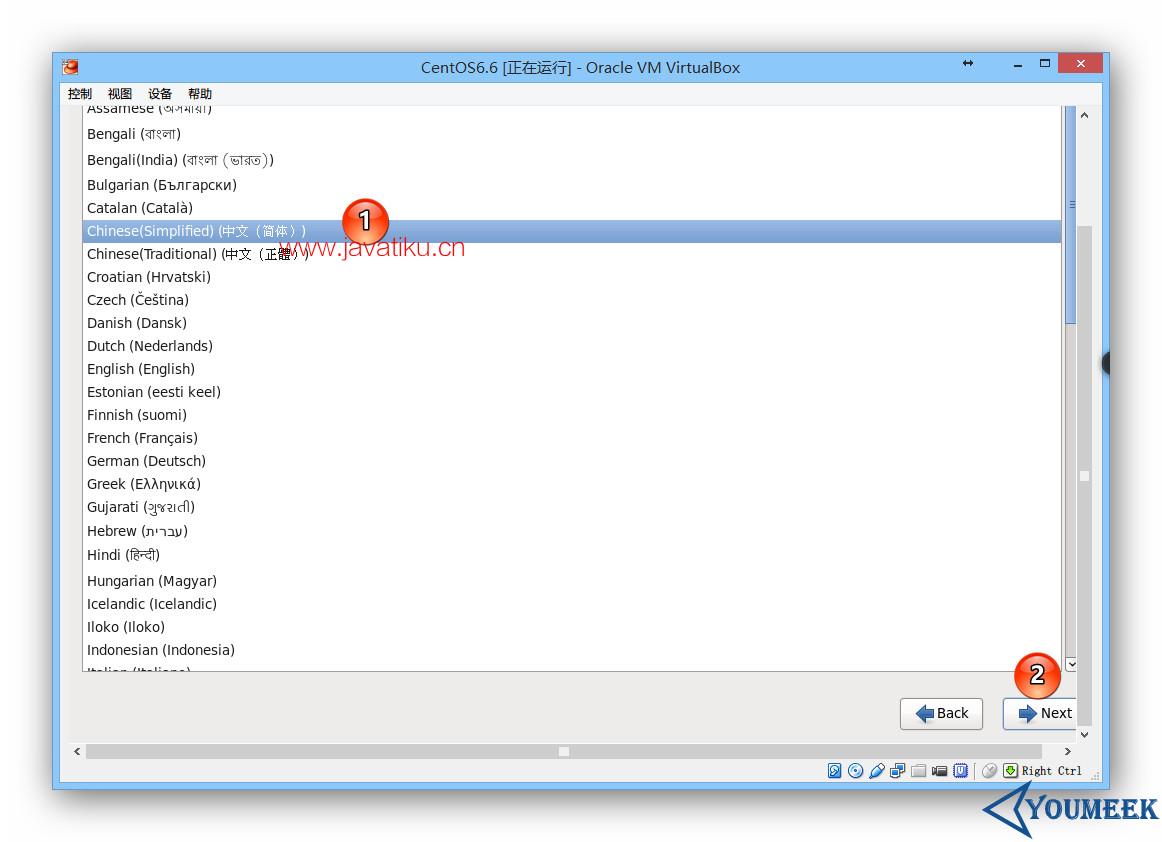Screen dimensions: 1162x842
Task: Click the VM window vertical scroll-up arrow
Action: 1084,116
